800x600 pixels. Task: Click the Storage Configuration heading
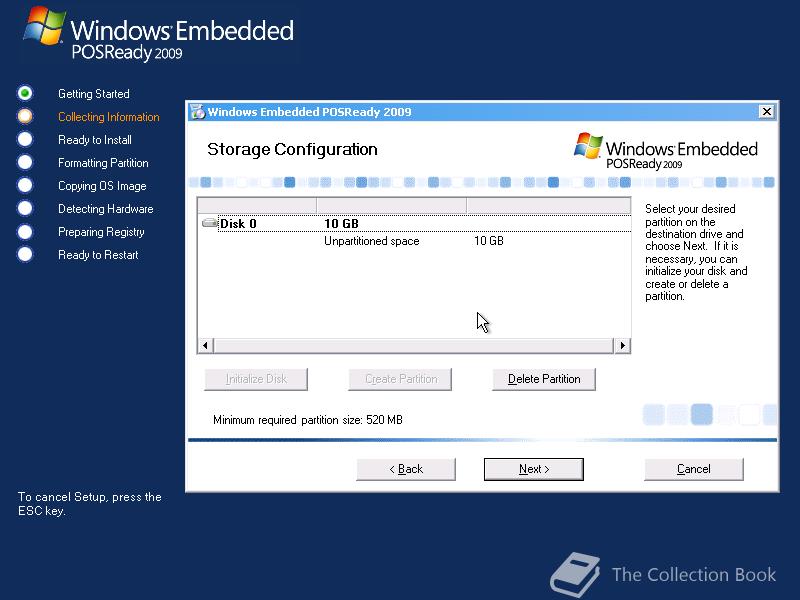coord(292,149)
